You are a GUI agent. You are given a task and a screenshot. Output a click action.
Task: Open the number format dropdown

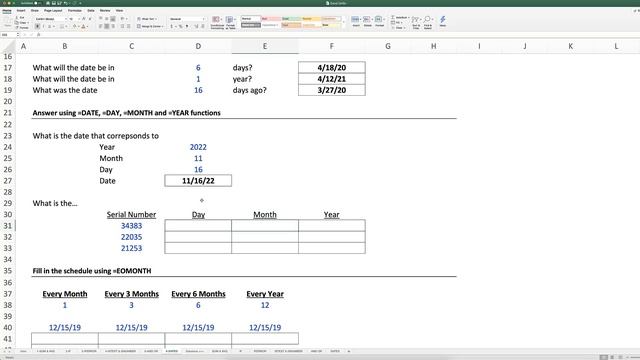coord(203,19)
